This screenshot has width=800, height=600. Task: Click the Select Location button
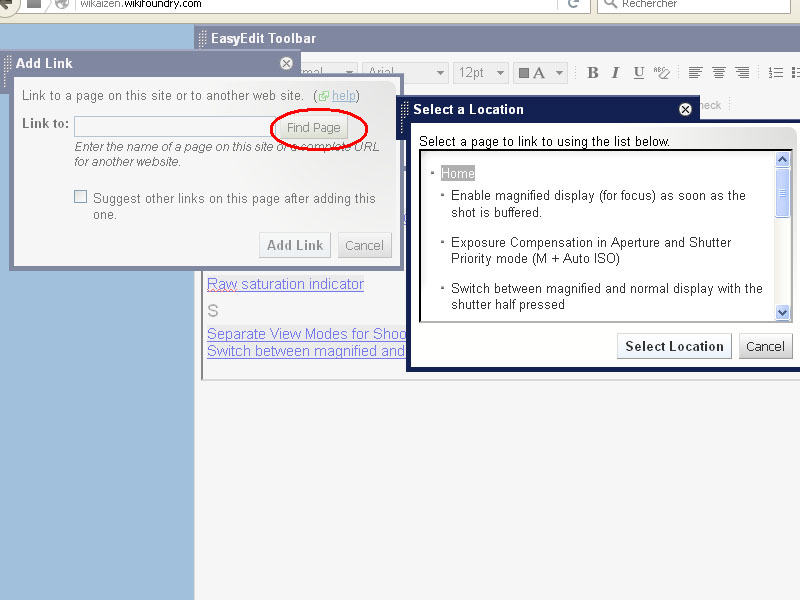click(x=674, y=346)
